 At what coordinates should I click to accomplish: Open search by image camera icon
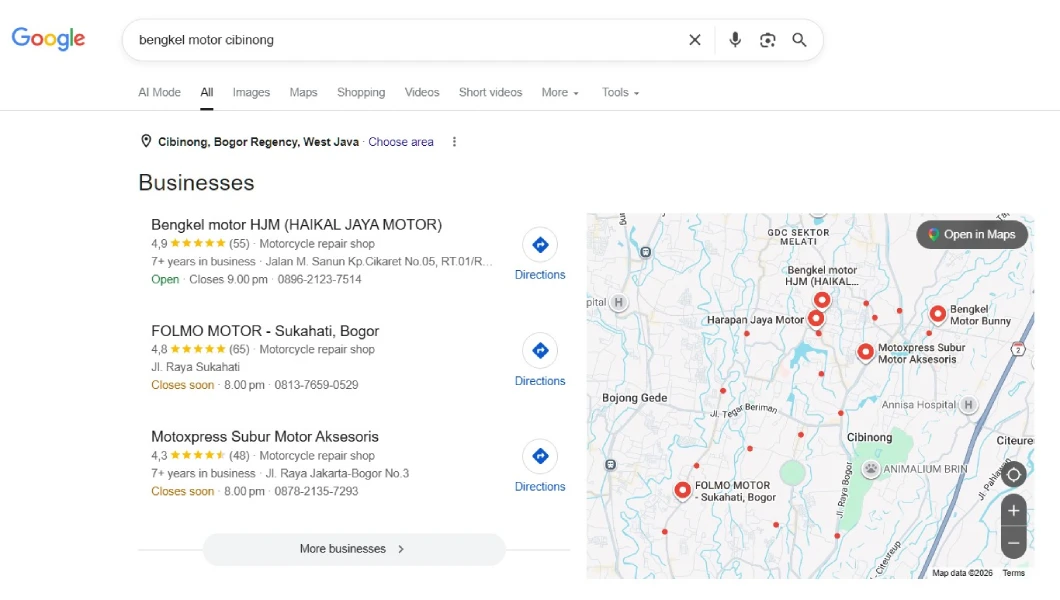coord(767,40)
